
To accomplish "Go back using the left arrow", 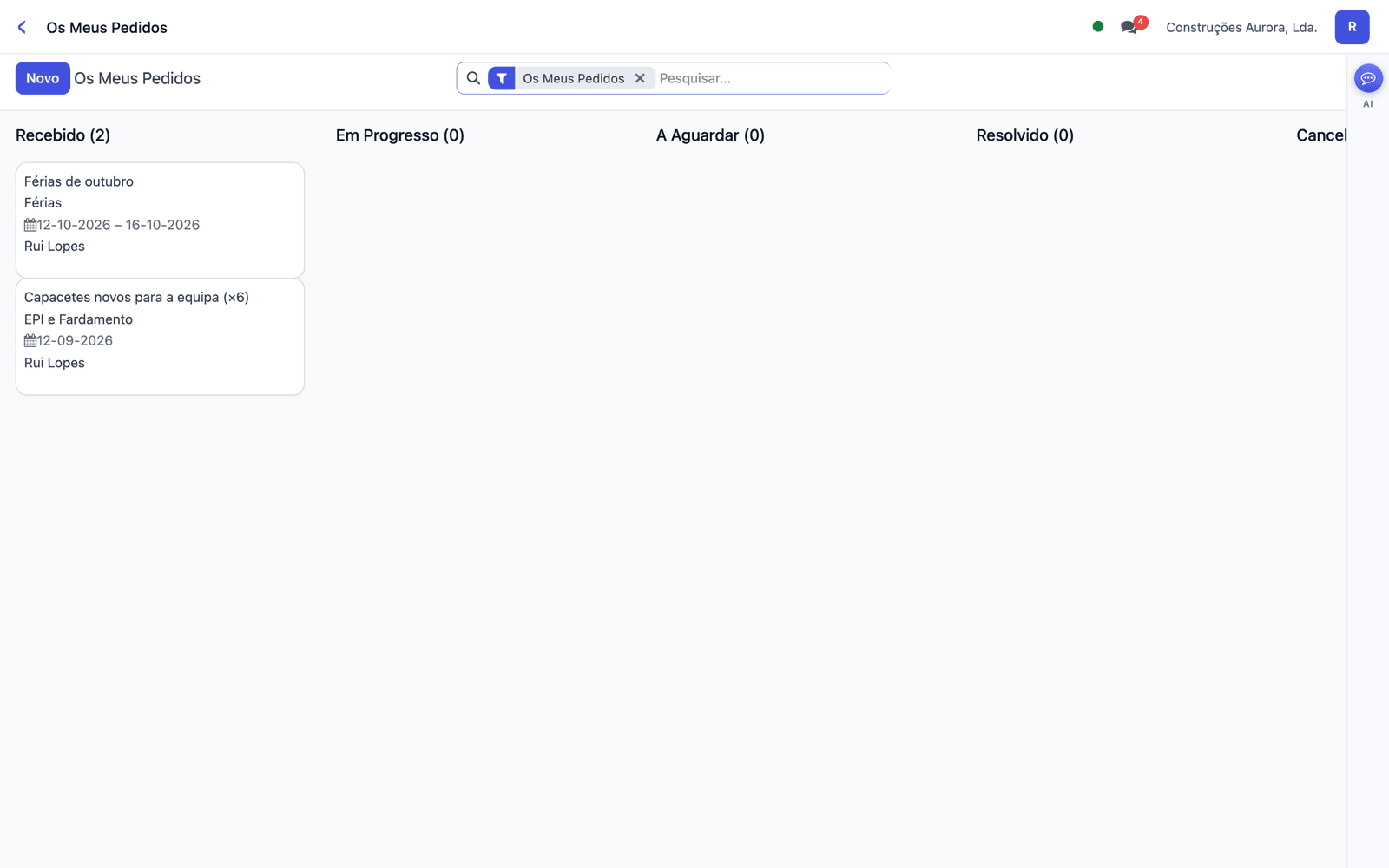I will click(22, 27).
